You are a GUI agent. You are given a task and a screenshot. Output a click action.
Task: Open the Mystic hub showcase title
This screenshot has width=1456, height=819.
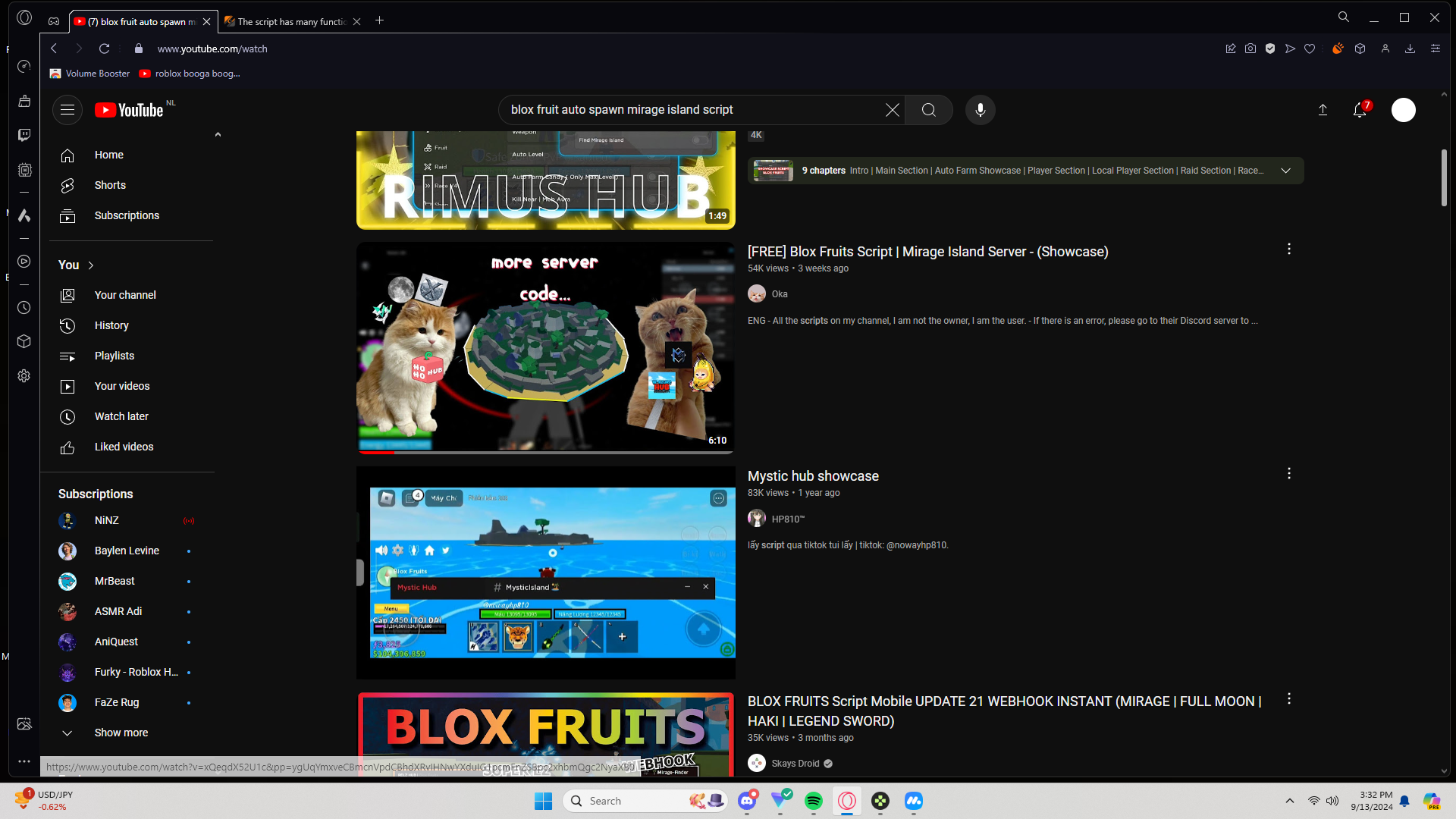coord(813,476)
